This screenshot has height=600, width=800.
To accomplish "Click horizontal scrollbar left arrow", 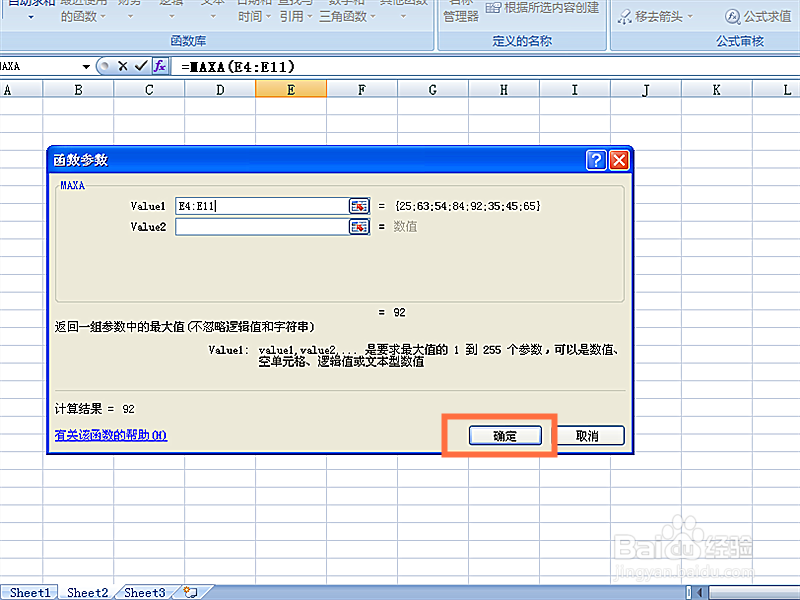I will [701, 592].
